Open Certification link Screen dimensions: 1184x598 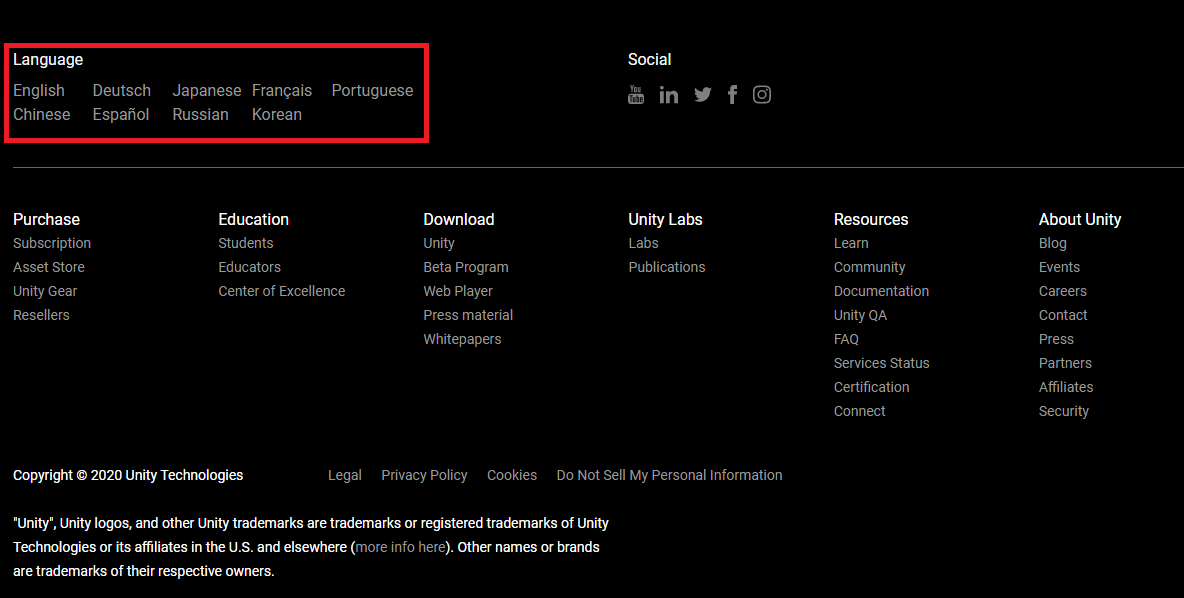[871, 387]
